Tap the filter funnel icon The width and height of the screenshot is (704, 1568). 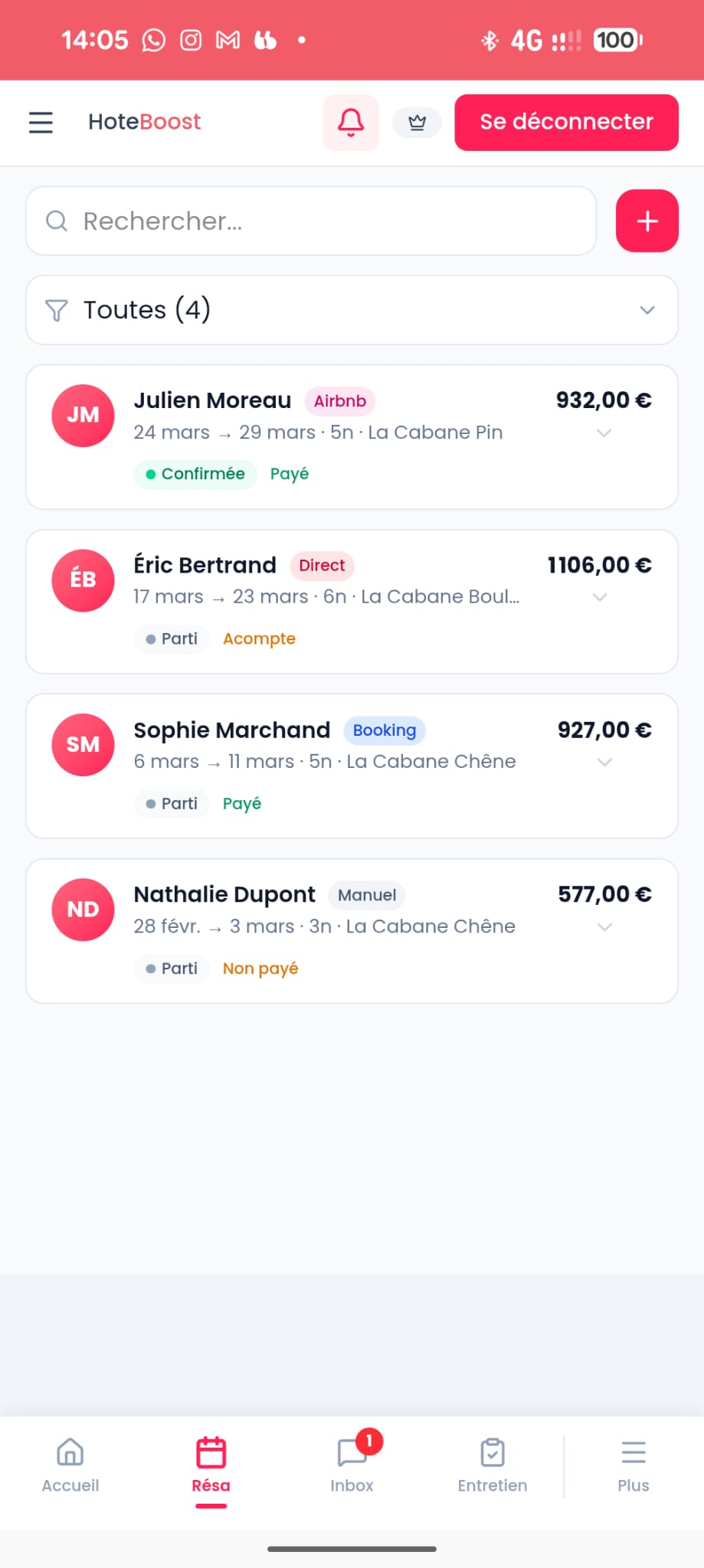coord(57,310)
